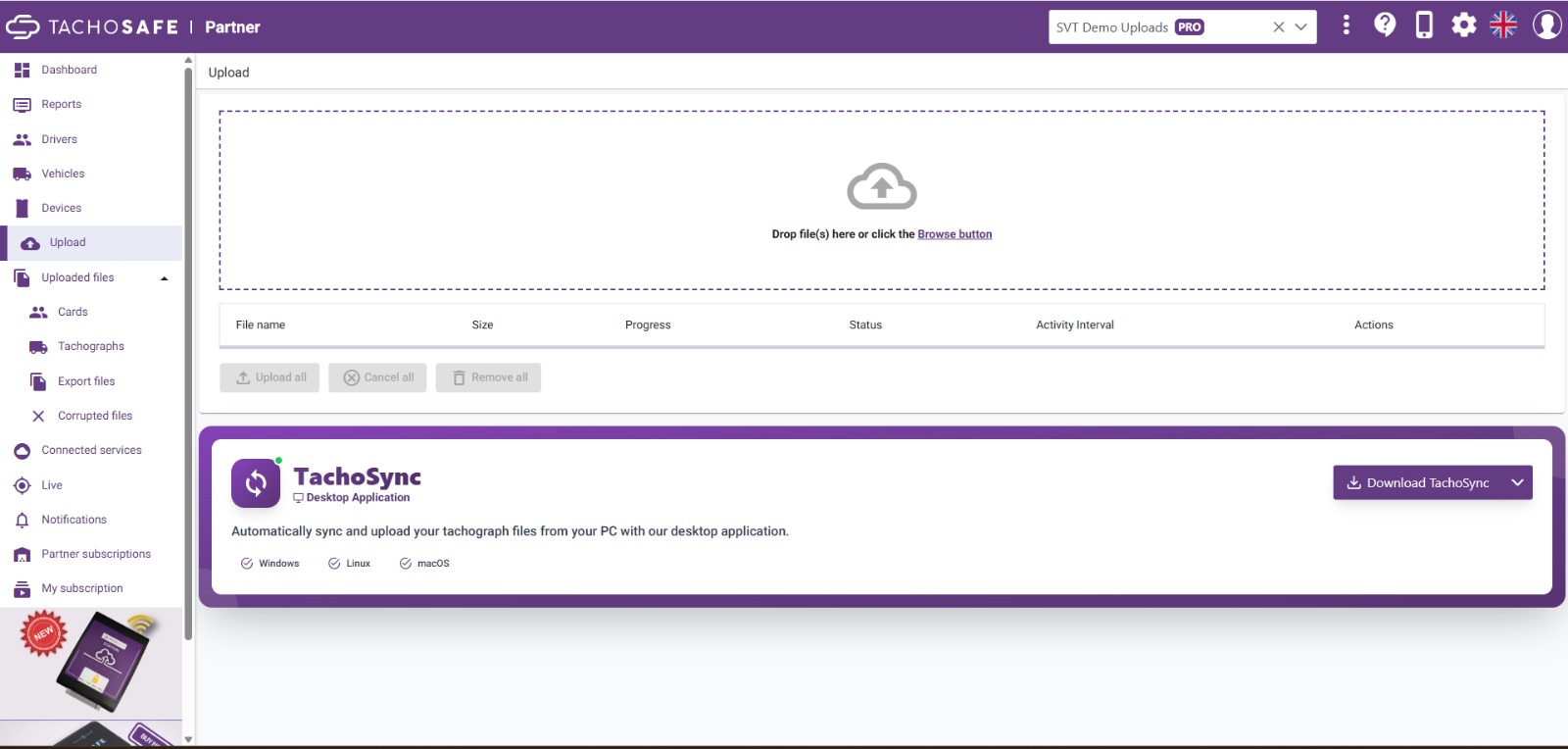Image resolution: width=1568 pixels, height=749 pixels.
Task: Click the TachoSync app logo icon
Action: 256,482
